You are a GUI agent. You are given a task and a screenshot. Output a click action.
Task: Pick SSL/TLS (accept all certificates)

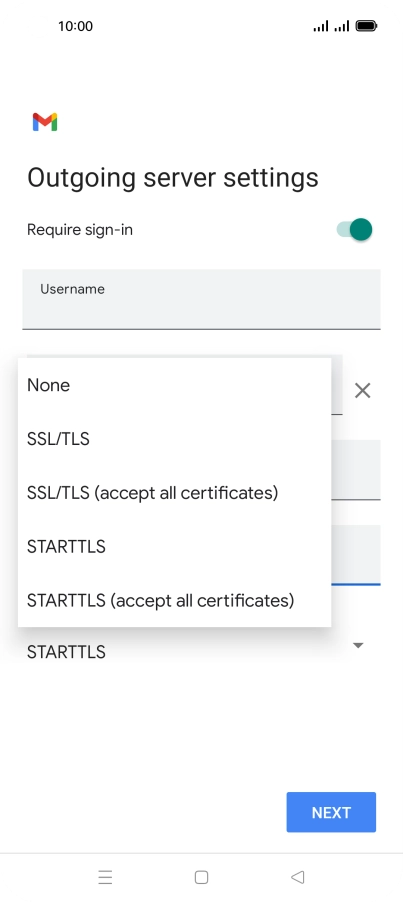[174, 492]
